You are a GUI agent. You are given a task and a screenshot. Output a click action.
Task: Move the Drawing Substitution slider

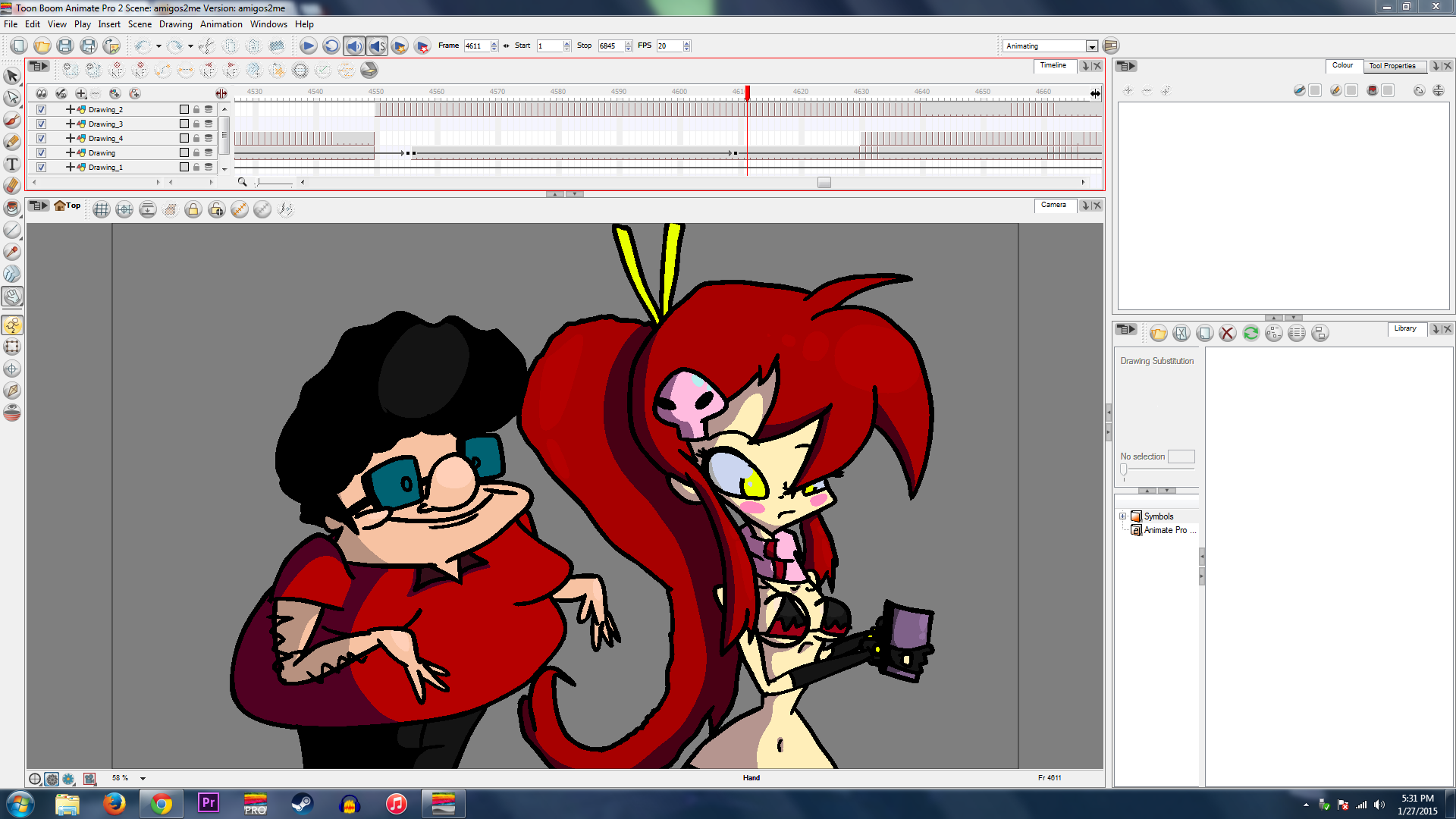1124,470
